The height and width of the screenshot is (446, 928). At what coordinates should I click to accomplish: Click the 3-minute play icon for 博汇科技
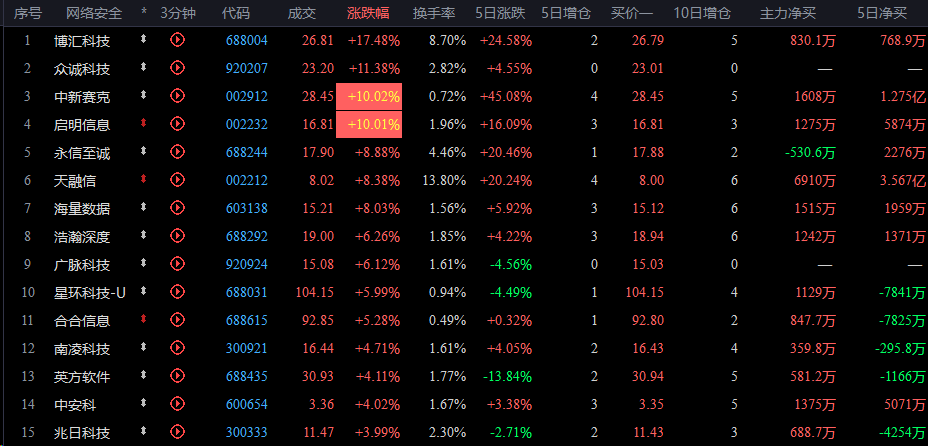[178, 40]
